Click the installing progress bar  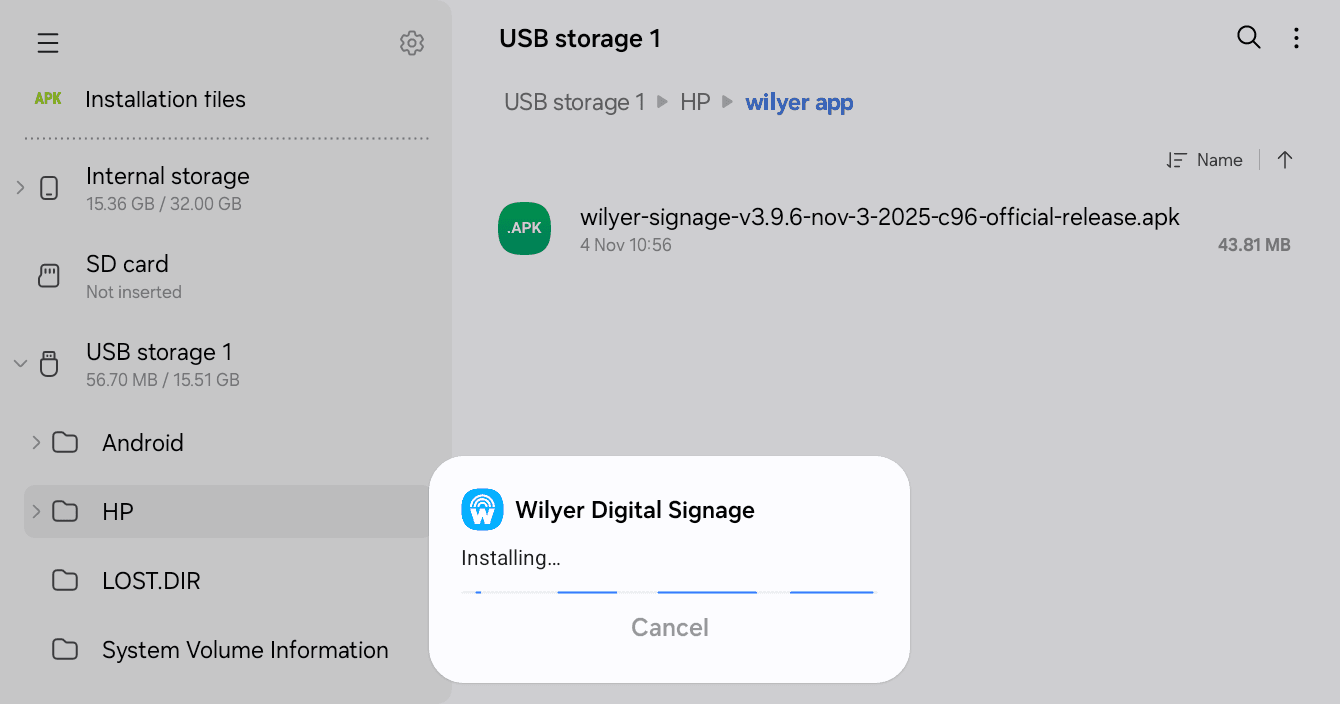pos(668,592)
